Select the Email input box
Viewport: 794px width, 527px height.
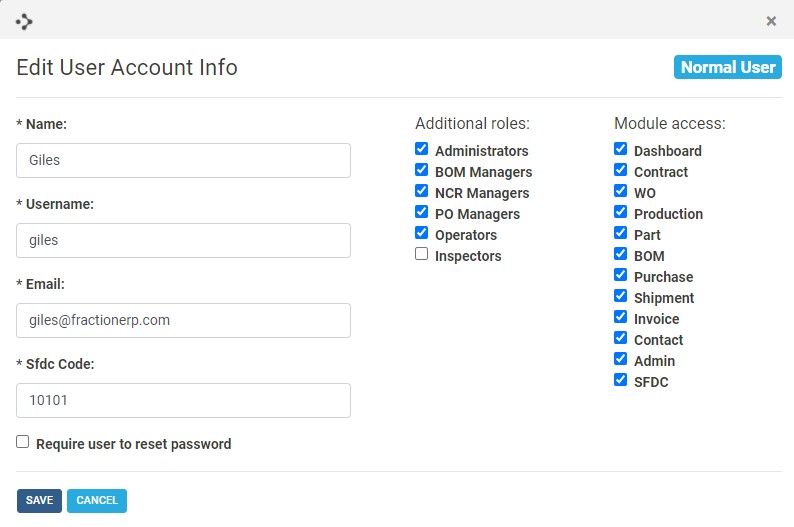point(183,320)
